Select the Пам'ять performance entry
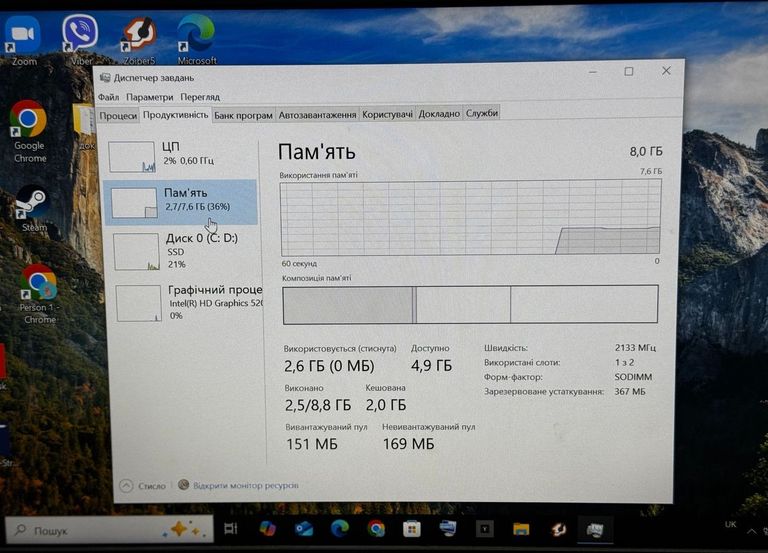 [x=181, y=202]
